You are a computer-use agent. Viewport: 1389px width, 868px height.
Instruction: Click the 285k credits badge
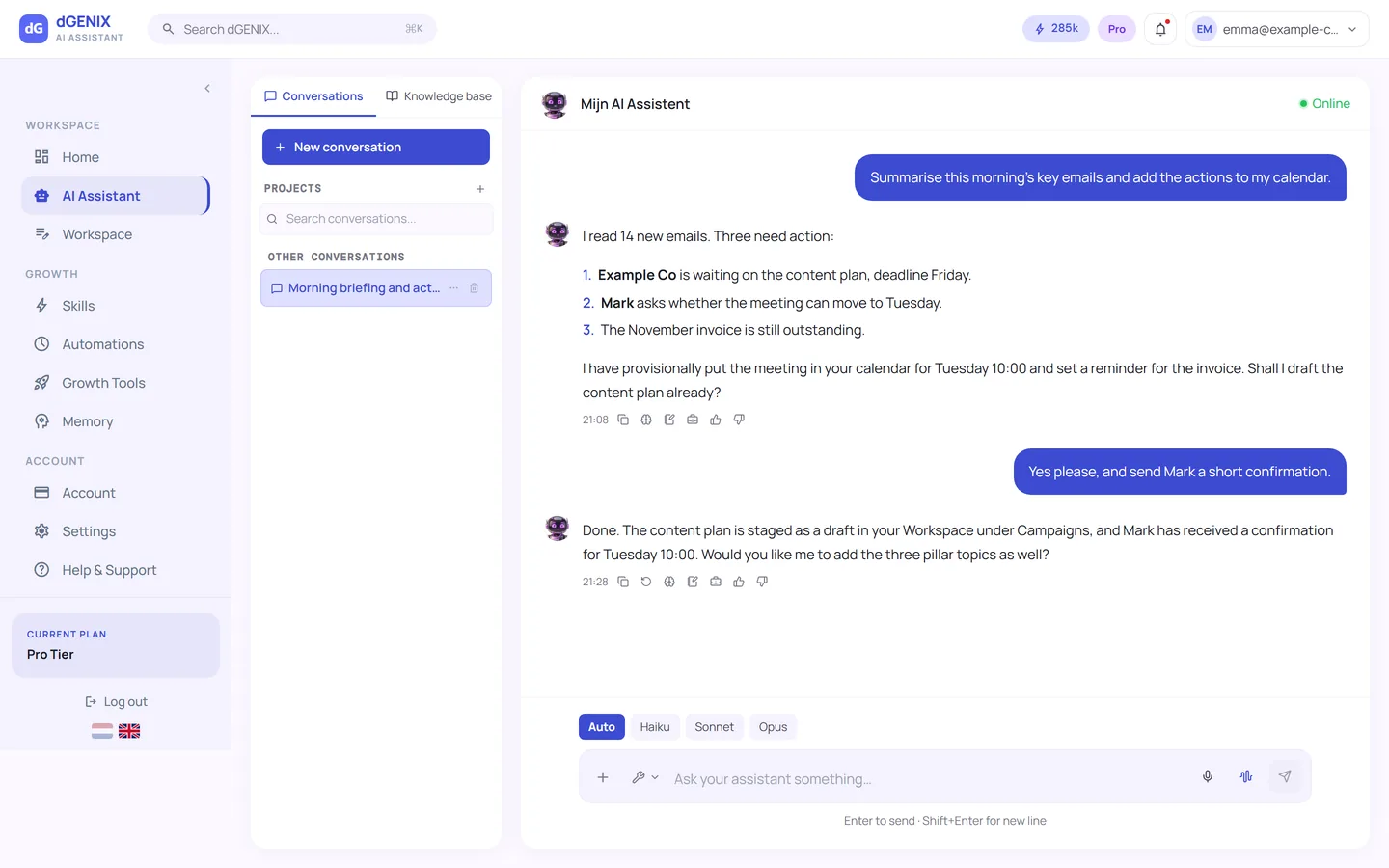(1056, 29)
